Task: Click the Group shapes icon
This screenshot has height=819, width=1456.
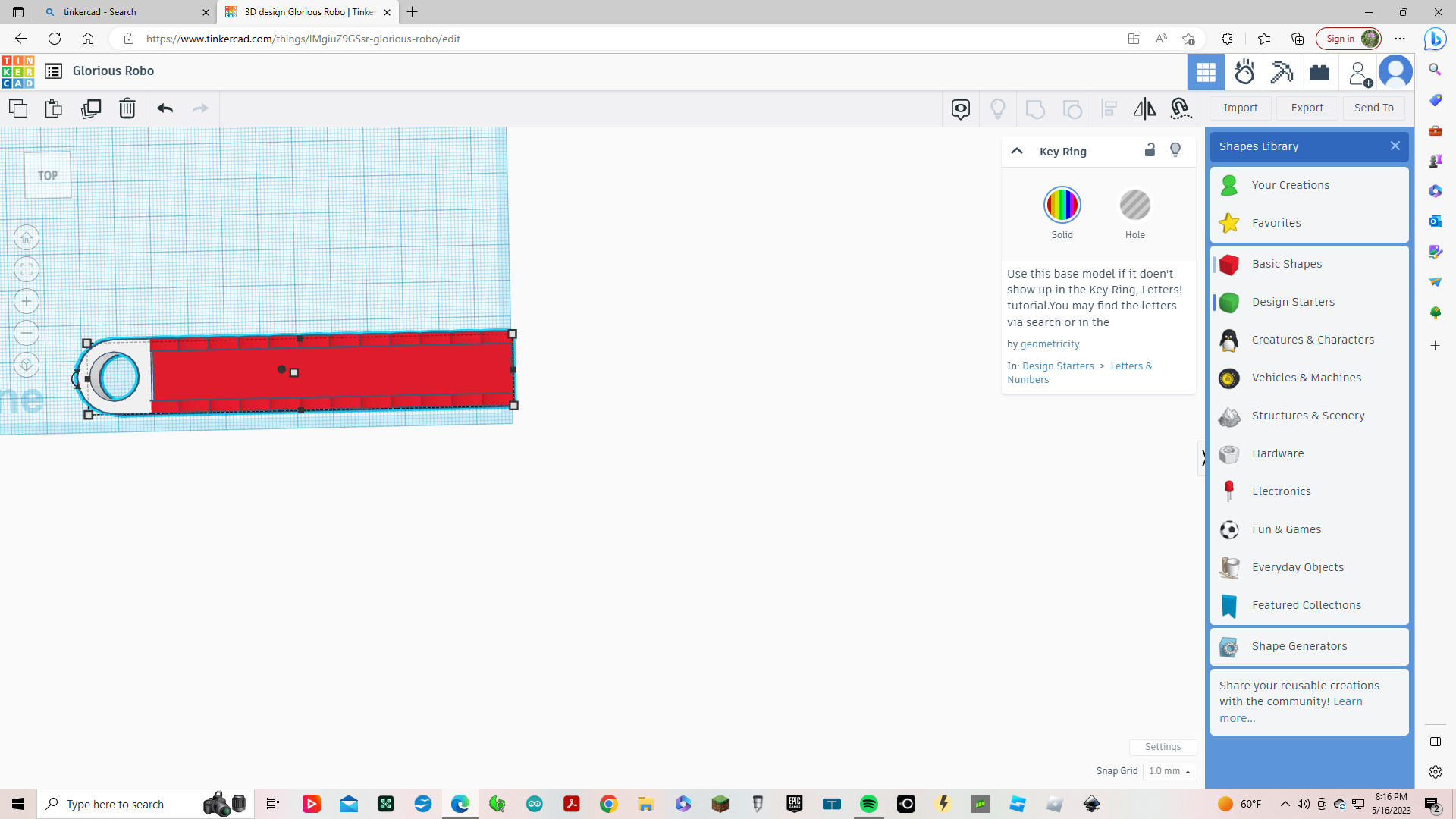Action: pyautogui.click(x=1036, y=108)
